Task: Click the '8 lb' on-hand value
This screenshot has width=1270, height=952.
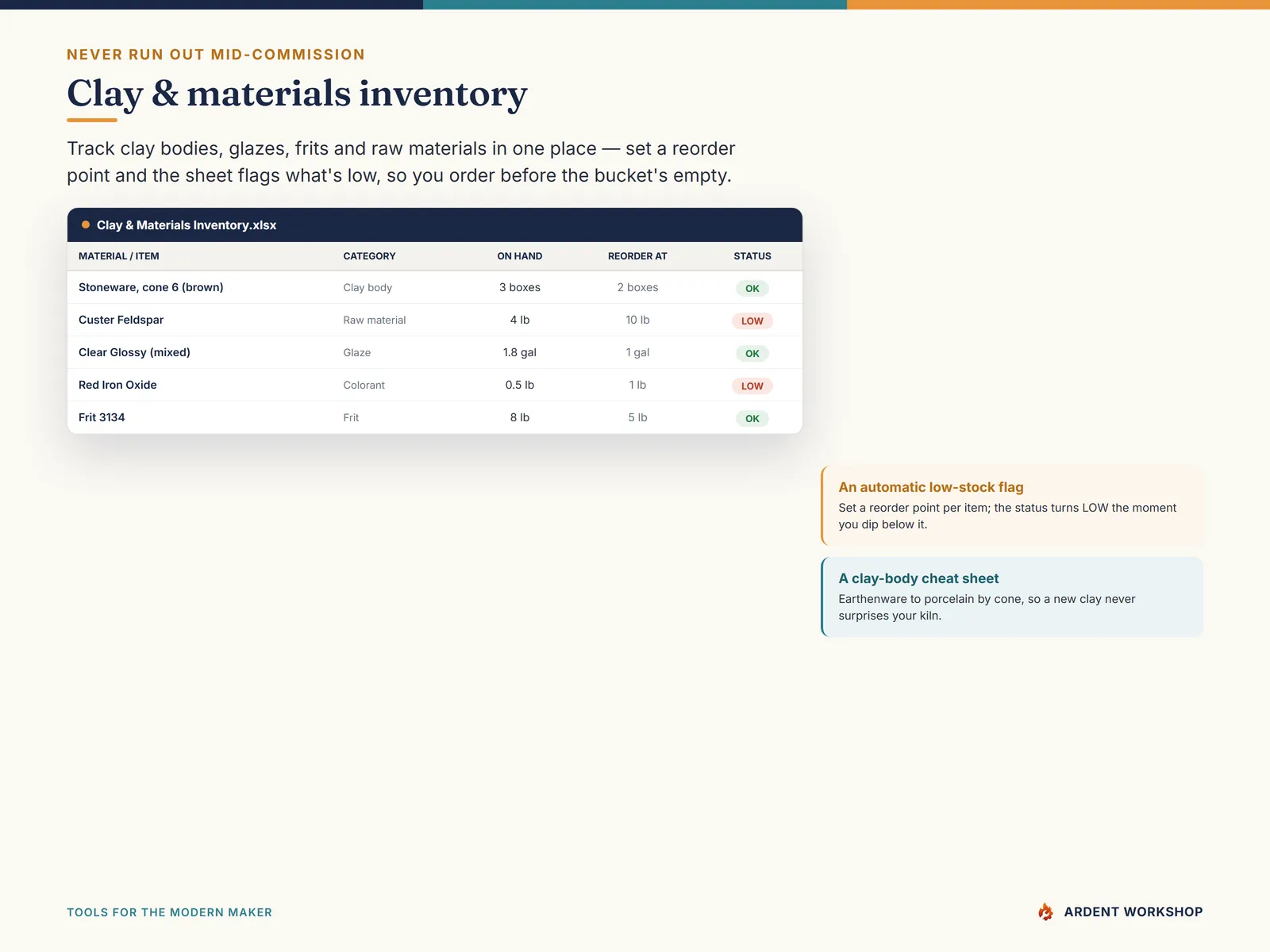Action: (520, 417)
